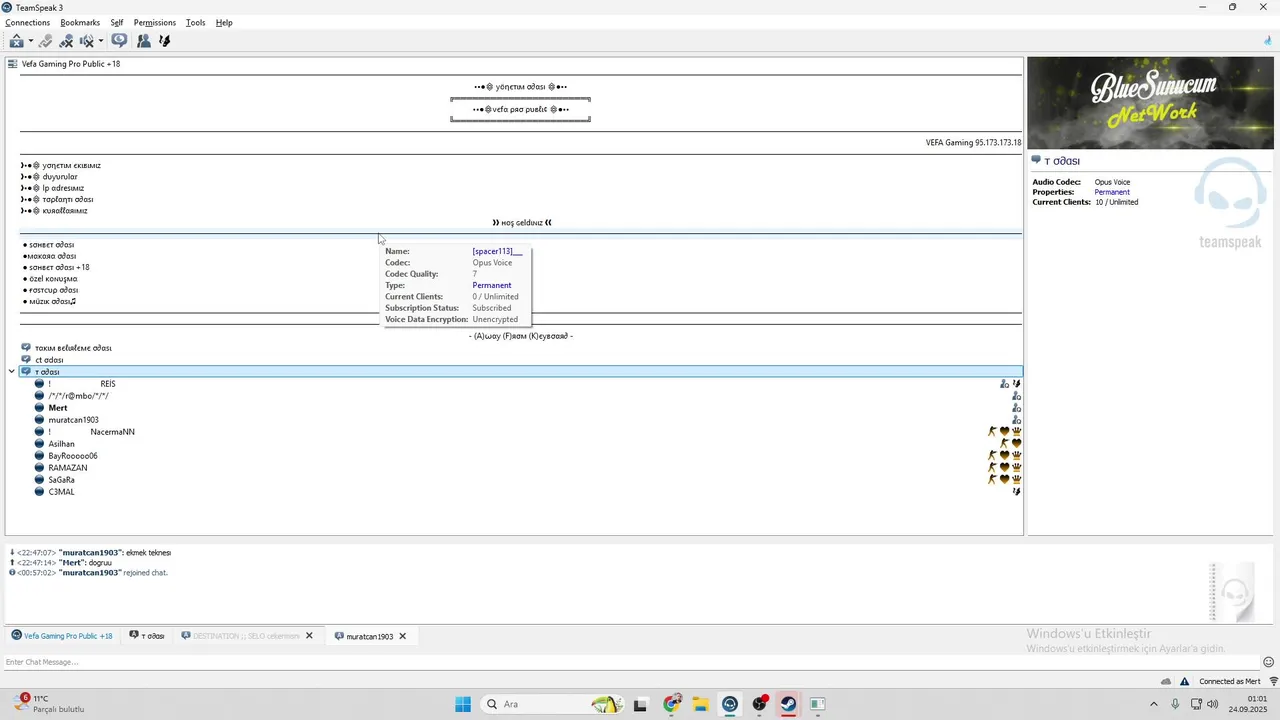
Task: Click the Connect/Disconnect server toolbar icon
Action: [16, 41]
